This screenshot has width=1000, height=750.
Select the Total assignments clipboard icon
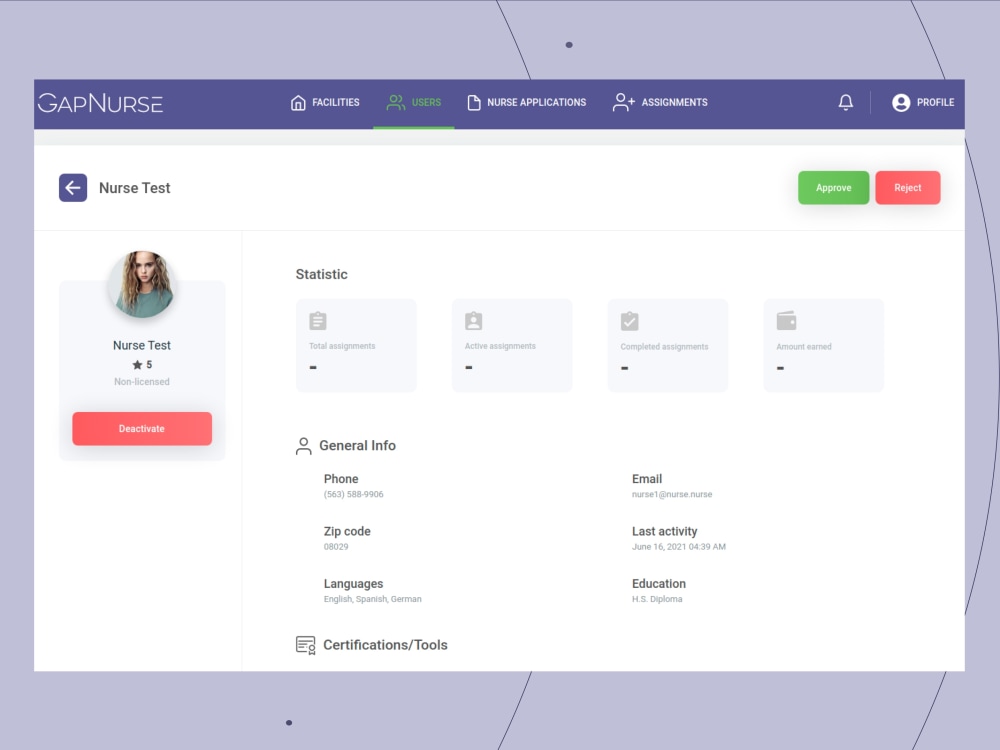coord(317,320)
